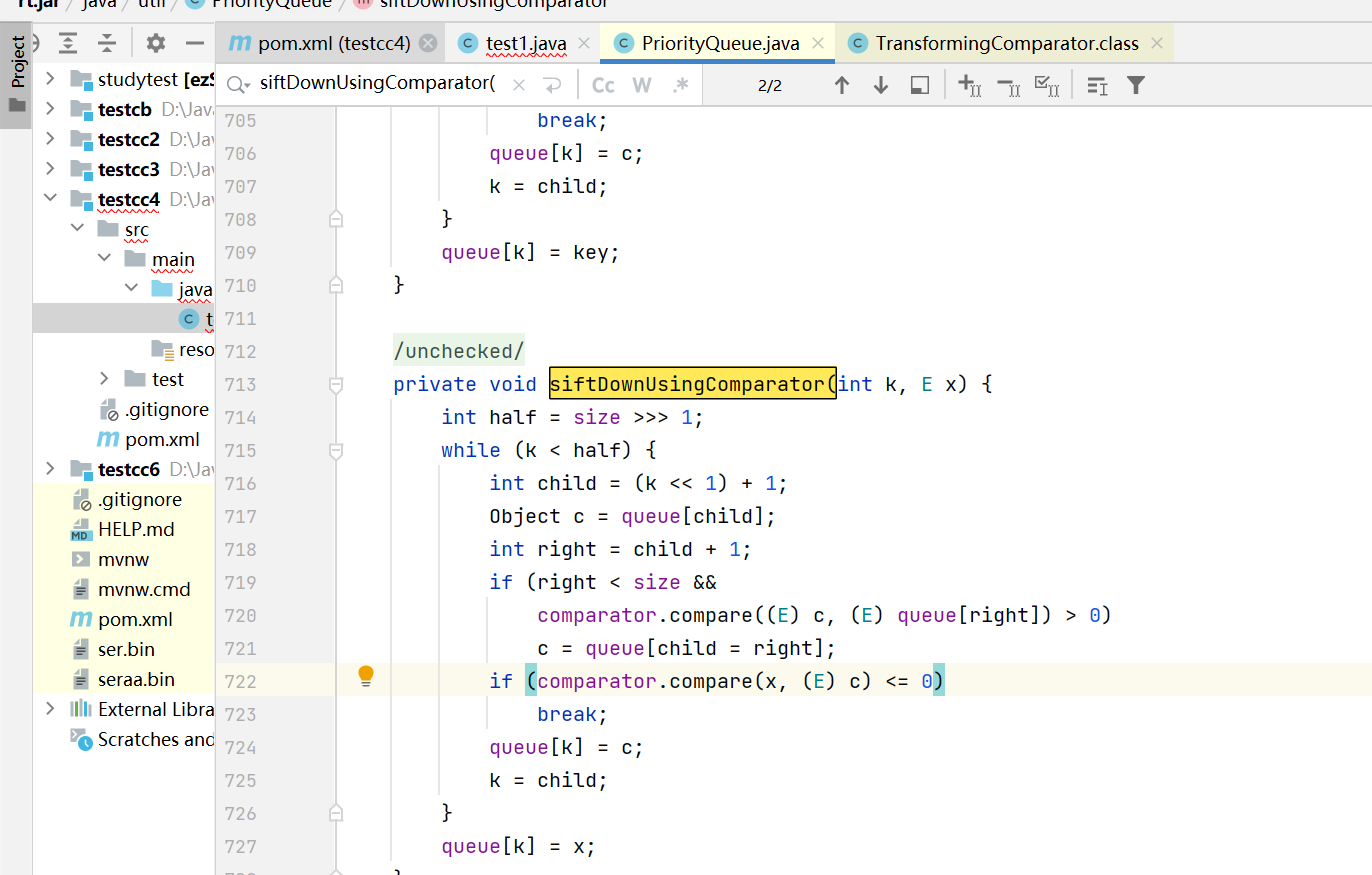Close the PriorityQueue.java tab
The height and width of the screenshot is (875, 1372).
818,43
